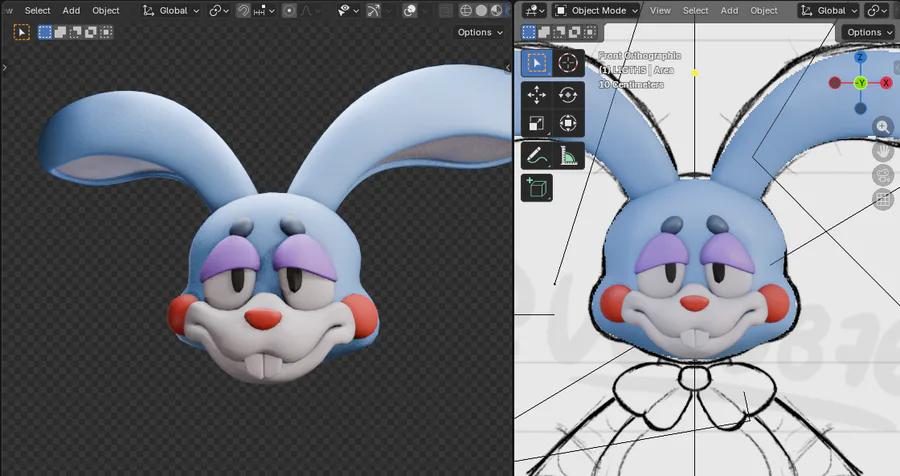Screen dimensions: 900x476
Task: Open Add menu in left viewport
Action: pyautogui.click(x=71, y=10)
